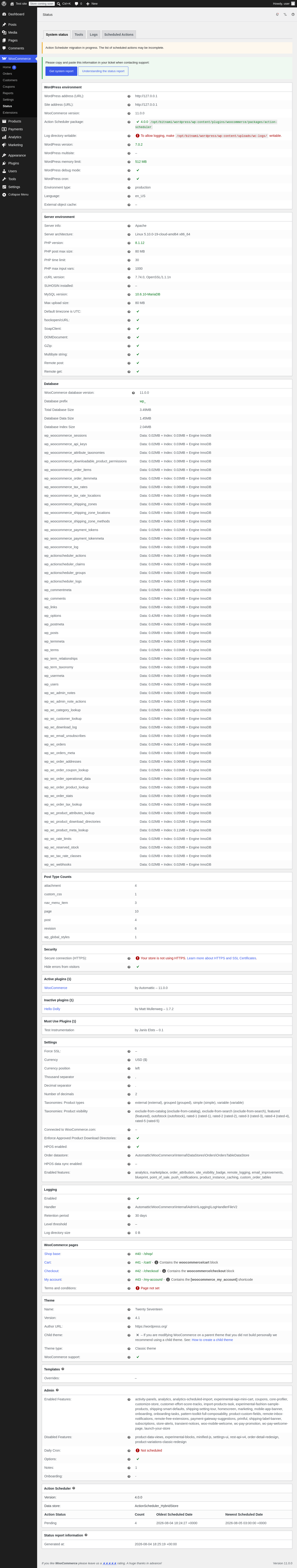
Task: Click the five-star rating link in footer
Action: 110,1563
